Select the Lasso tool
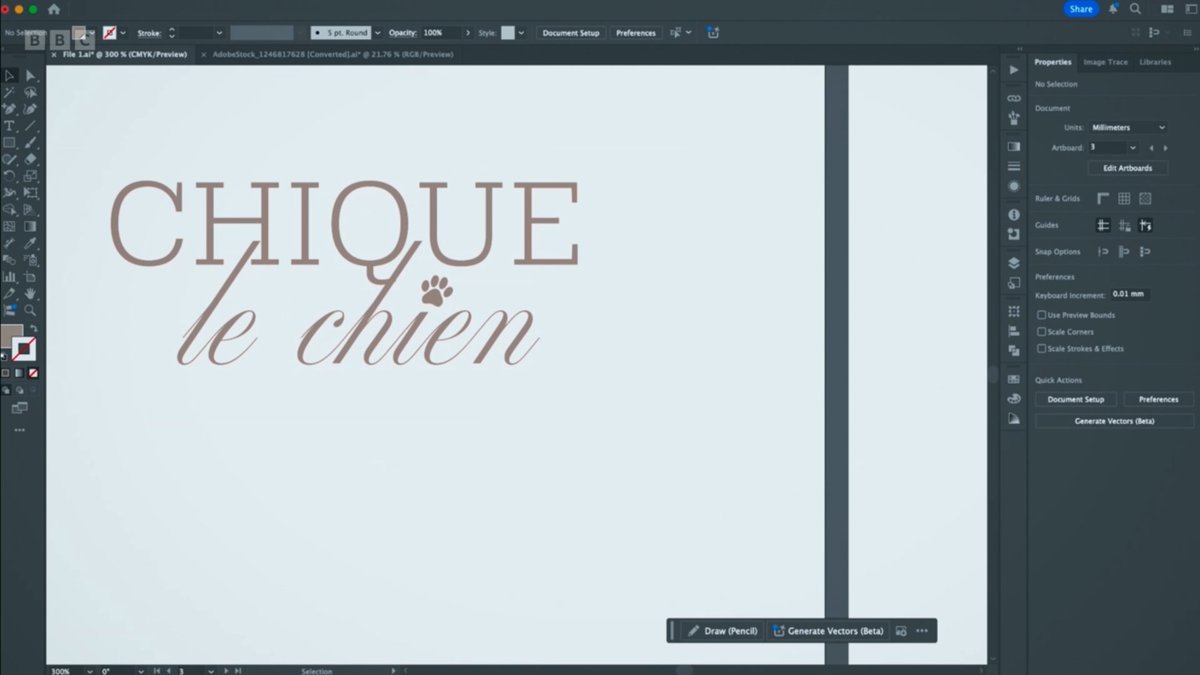 click(31, 92)
